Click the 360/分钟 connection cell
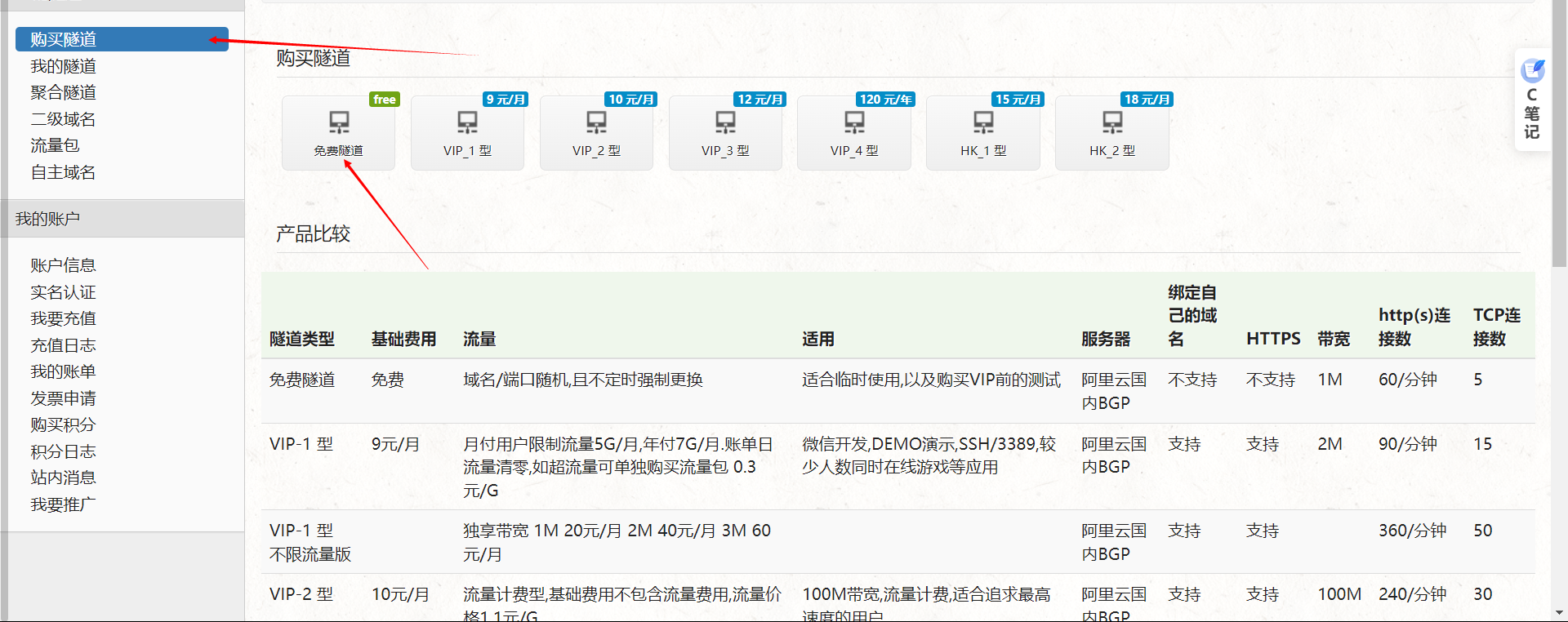The width and height of the screenshot is (1568, 622). click(x=1413, y=531)
